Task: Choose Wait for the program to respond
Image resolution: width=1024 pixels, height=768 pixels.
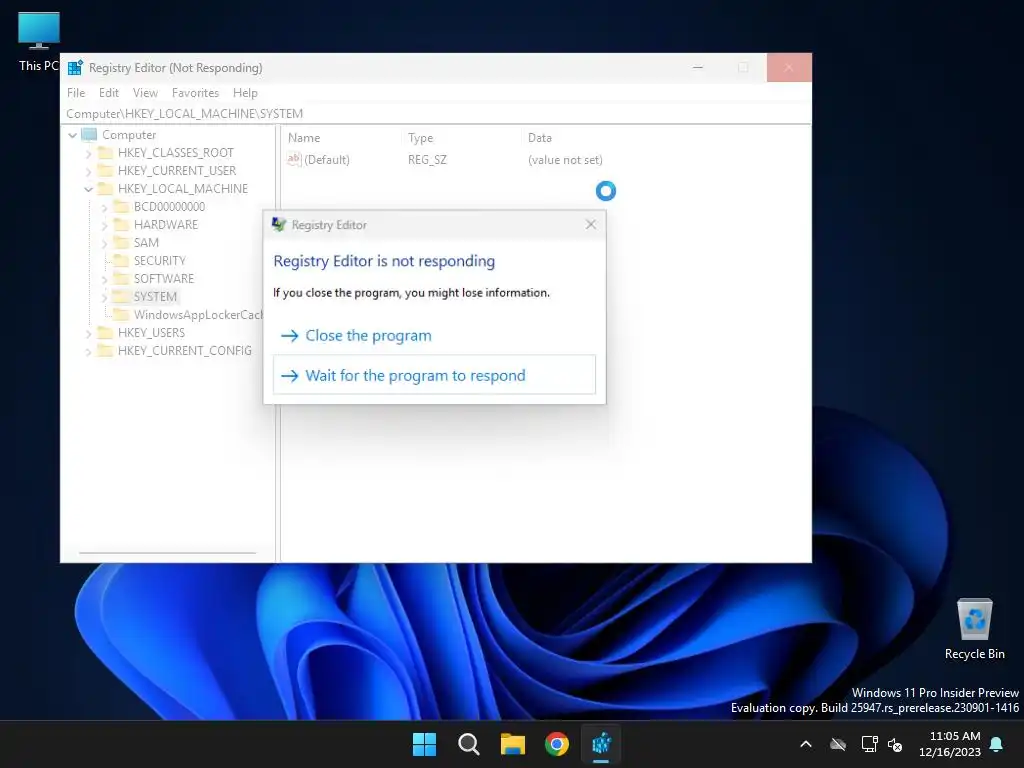Action: [434, 375]
